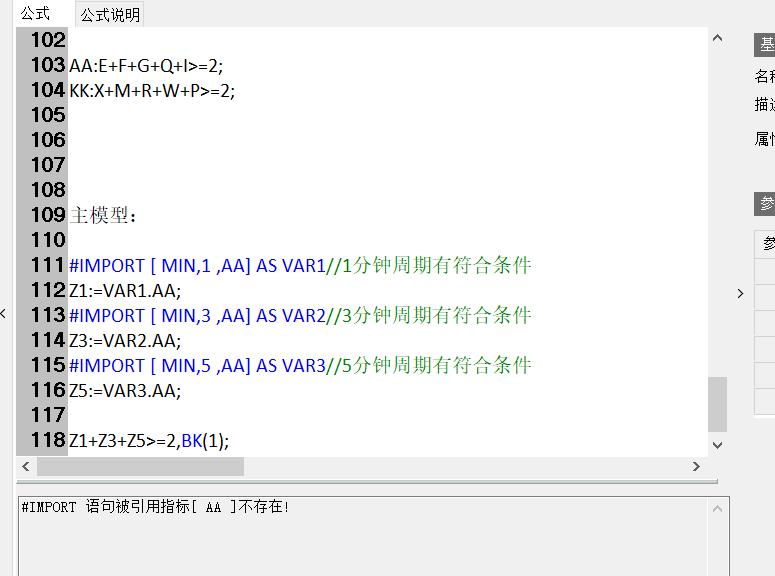775x576 pixels.
Task: Click line 103 AA formula definition
Action: point(147,66)
